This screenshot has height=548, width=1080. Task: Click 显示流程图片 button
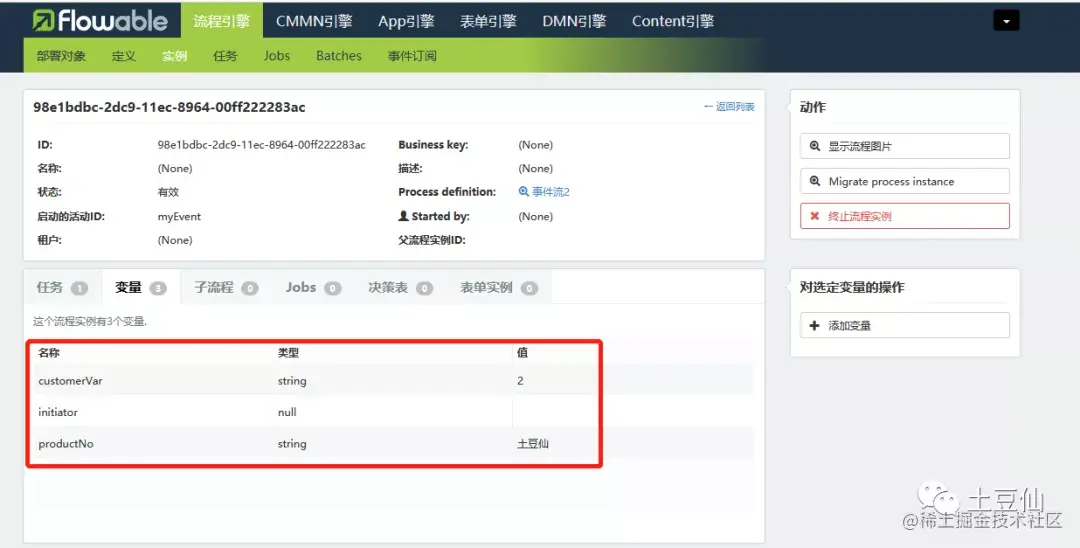(905, 146)
